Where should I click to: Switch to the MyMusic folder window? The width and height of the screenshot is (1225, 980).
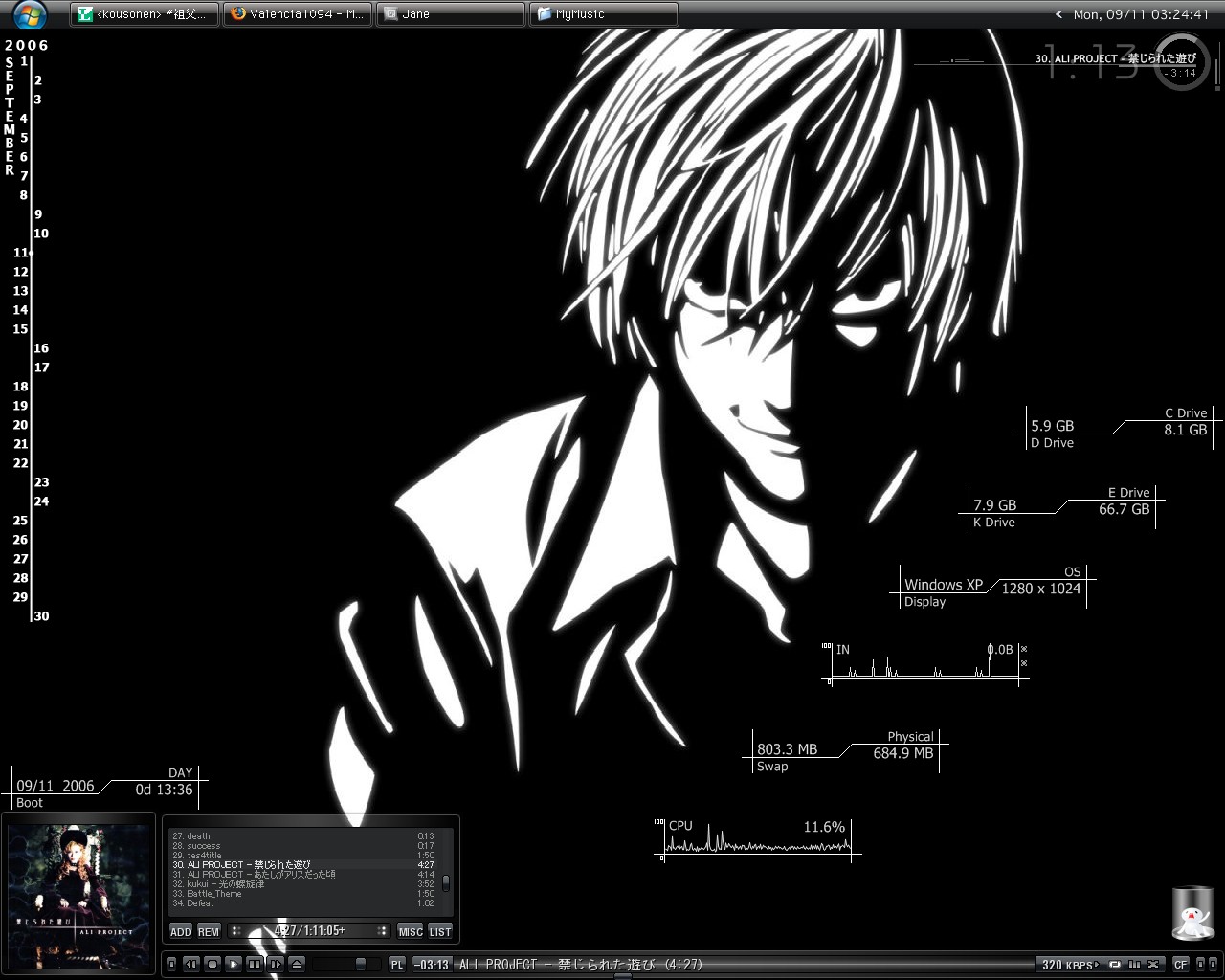[x=604, y=14]
